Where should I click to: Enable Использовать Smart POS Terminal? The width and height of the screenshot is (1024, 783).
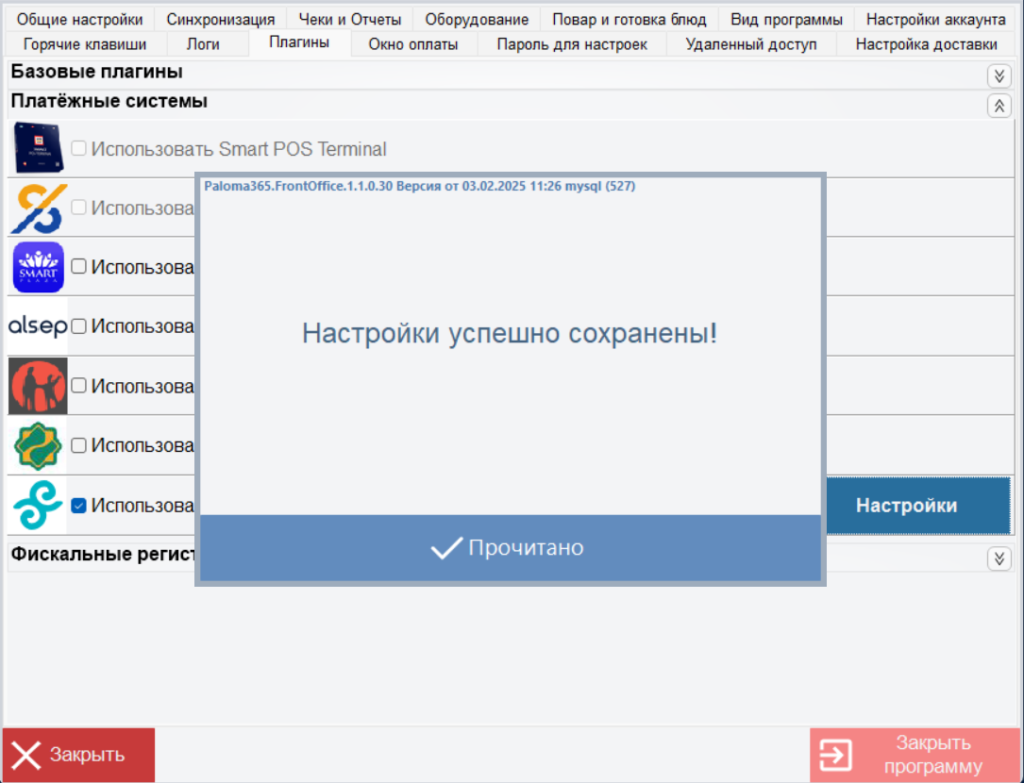point(78,148)
